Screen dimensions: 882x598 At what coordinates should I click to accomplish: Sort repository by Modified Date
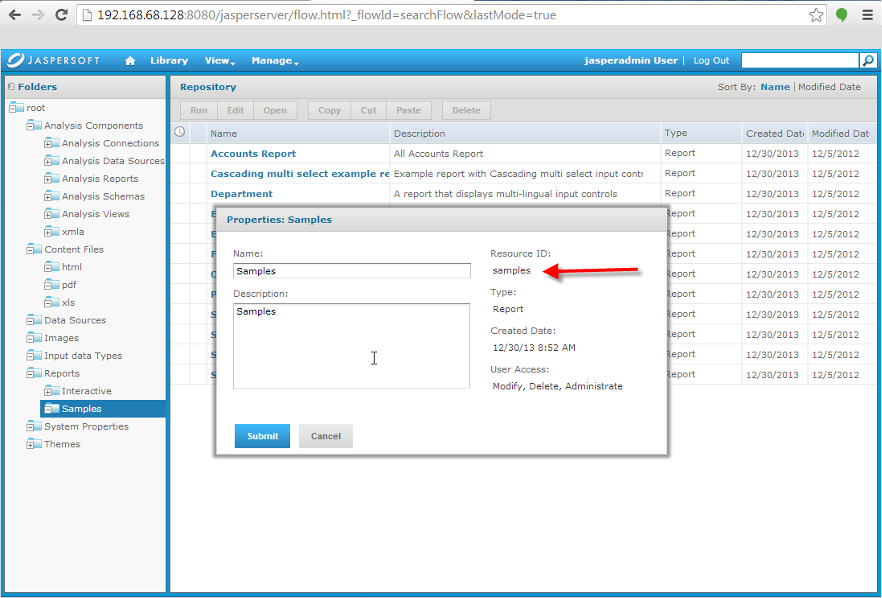coord(829,87)
